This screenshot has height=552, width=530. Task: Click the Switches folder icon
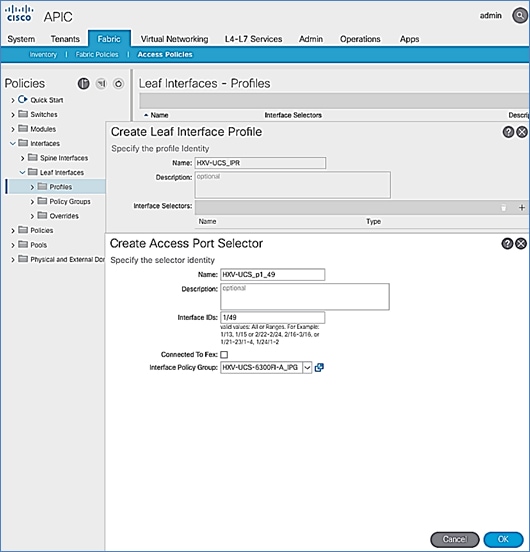click(x=23, y=114)
